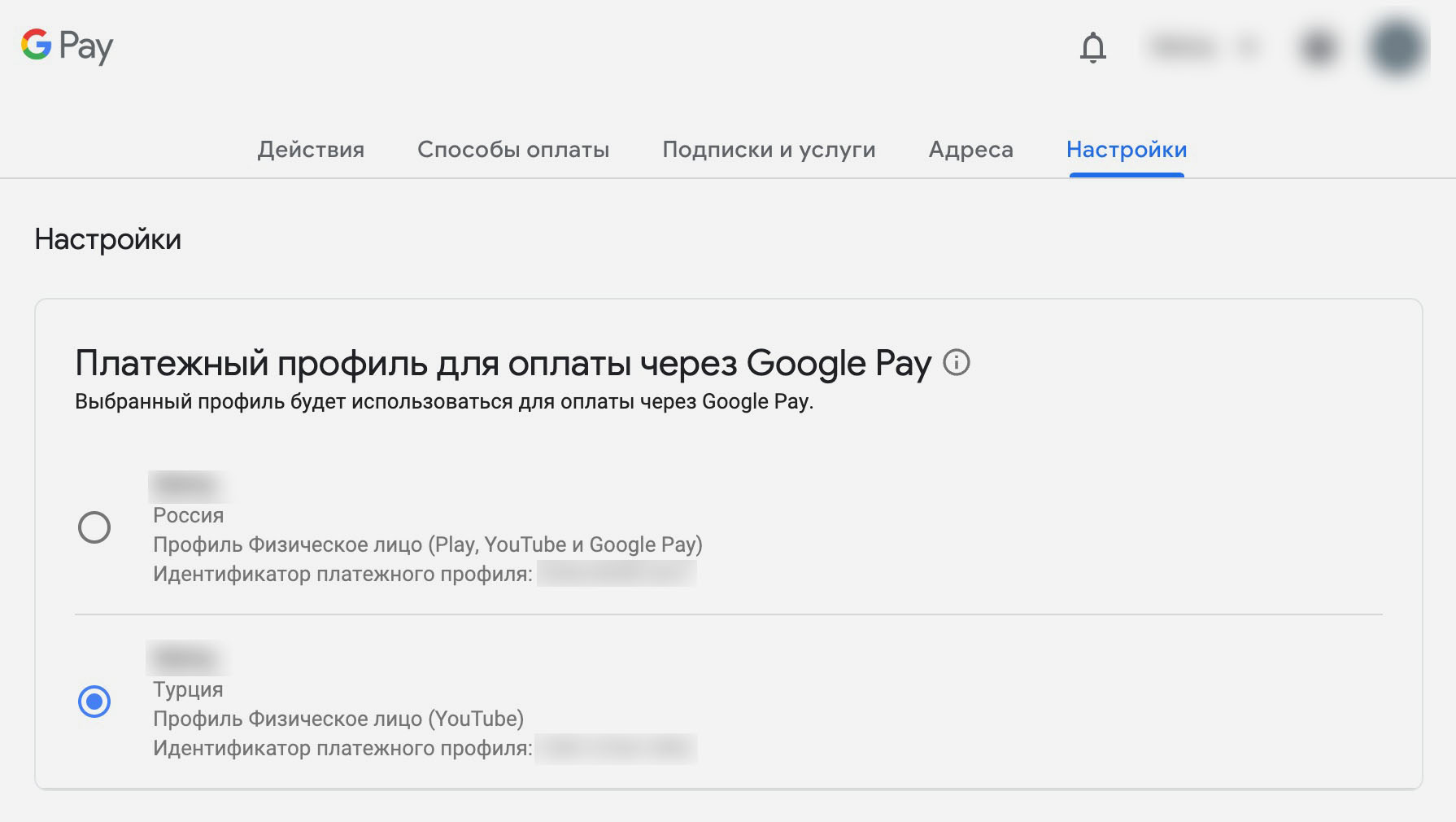
Task: Switch to the Действия tab
Action: pos(311,150)
